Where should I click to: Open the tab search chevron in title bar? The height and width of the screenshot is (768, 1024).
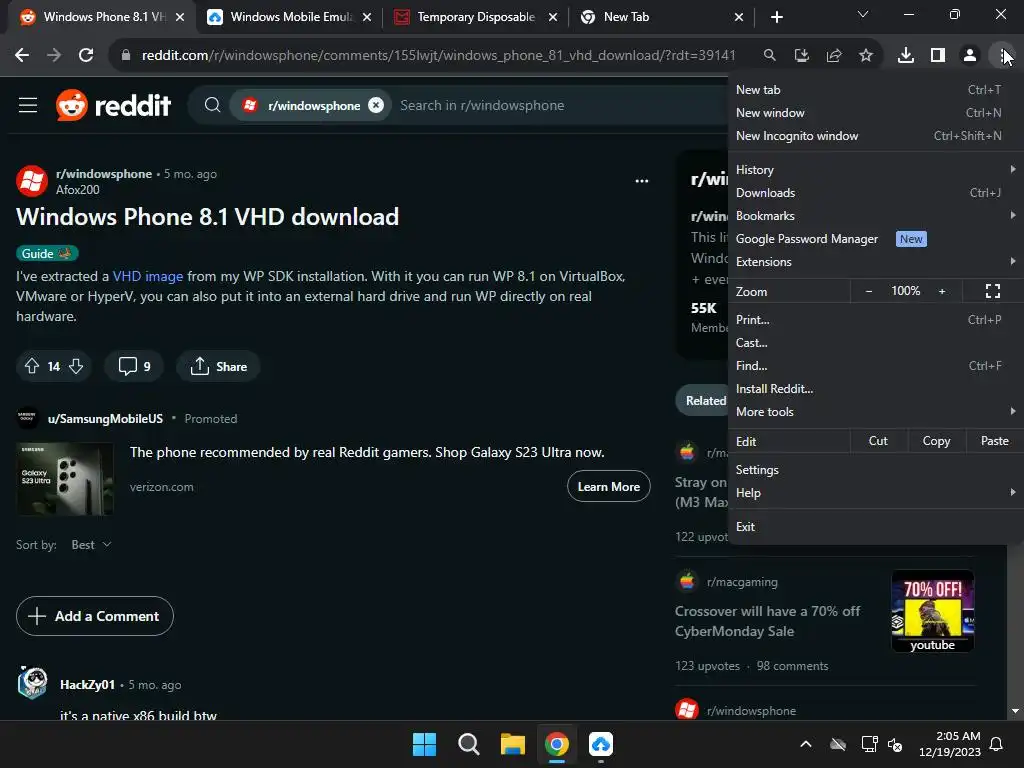(863, 14)
